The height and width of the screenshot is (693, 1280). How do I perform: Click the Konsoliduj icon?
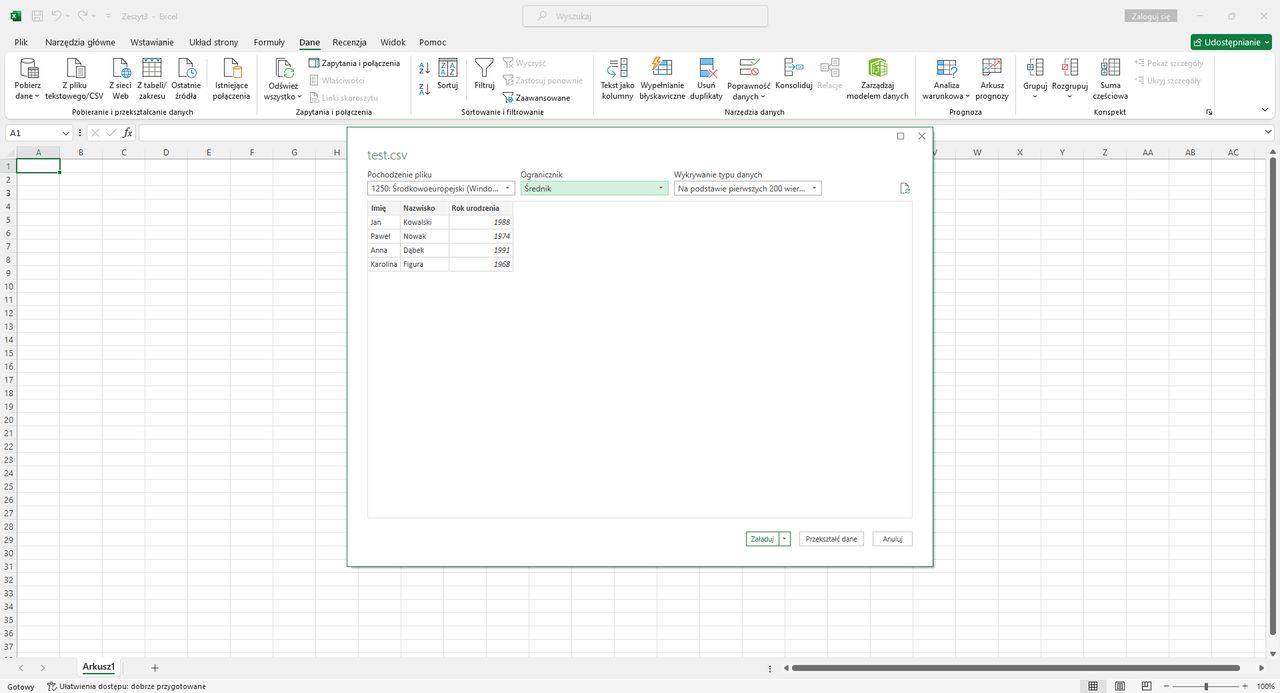pos(793,68)
